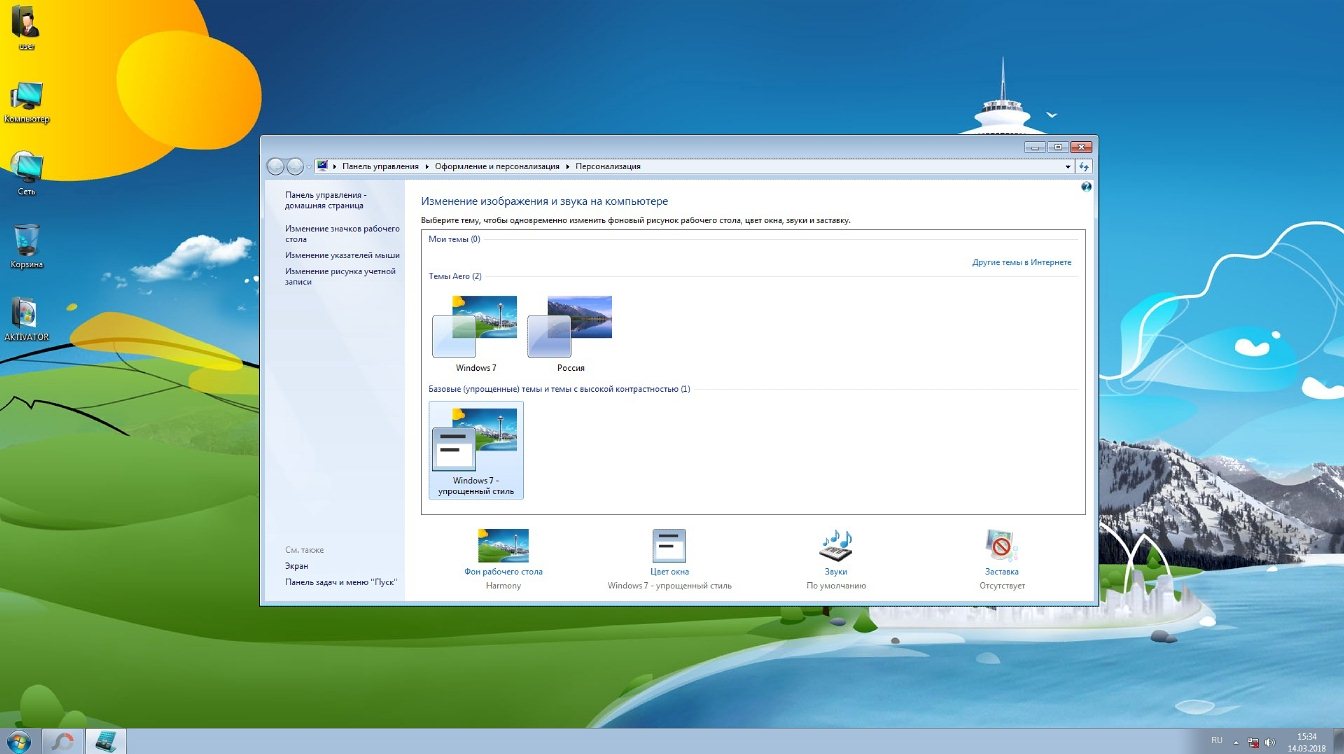Click the Заставка text link
1344x754 pixels.
coord(1002,572)
